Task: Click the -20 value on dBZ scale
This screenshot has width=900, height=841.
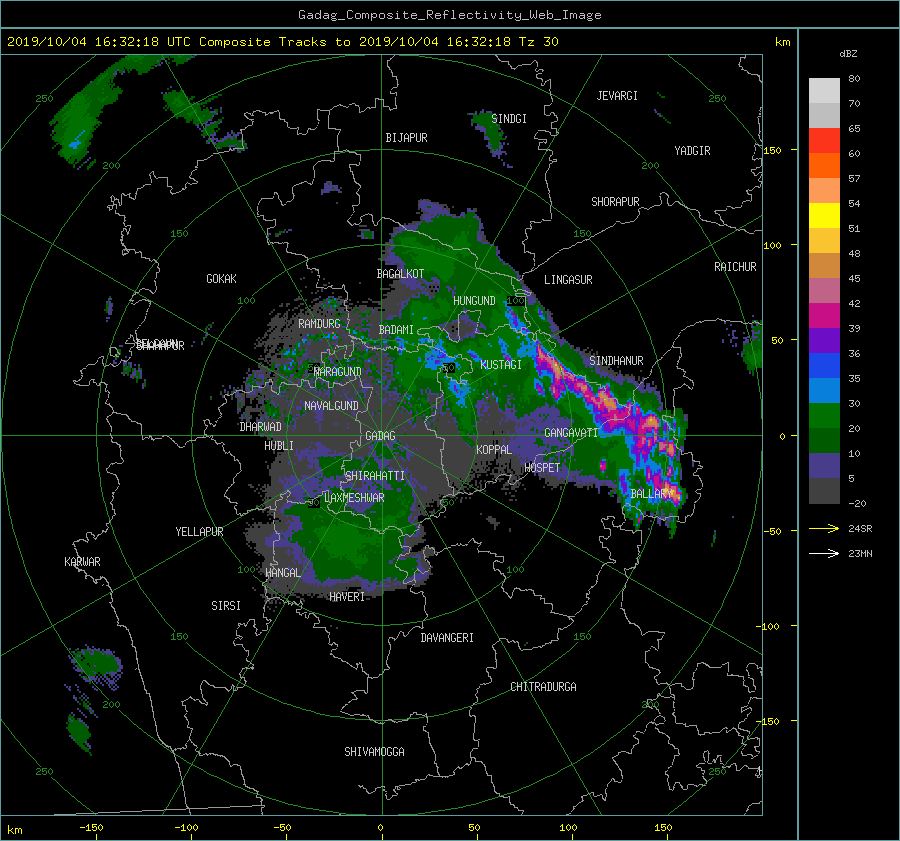Action: tap(857, 503)
